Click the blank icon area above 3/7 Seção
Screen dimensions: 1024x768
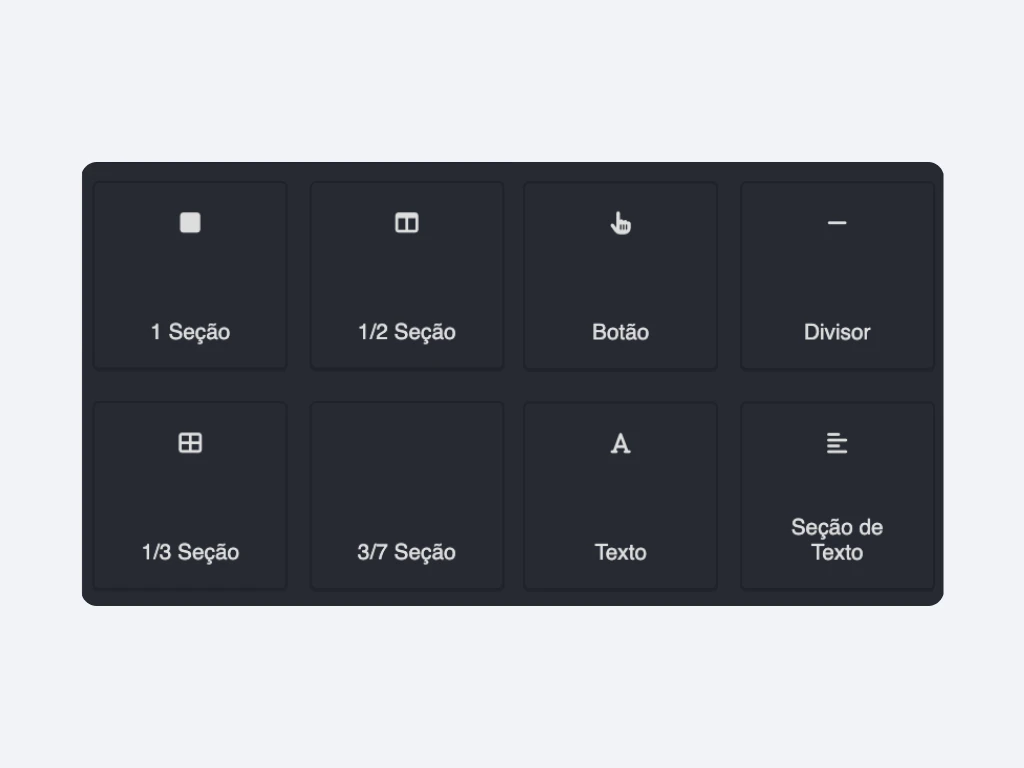407,443
